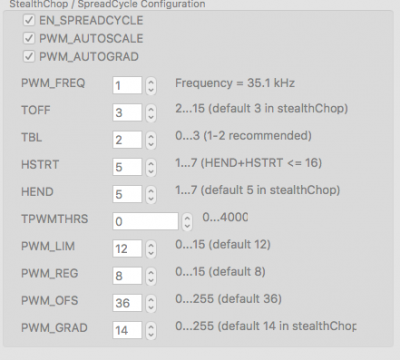Increment TBL with the stepper up arrow
Viewport: 400px width, 360px height.
pyautogui.click(x=151, y=136)
